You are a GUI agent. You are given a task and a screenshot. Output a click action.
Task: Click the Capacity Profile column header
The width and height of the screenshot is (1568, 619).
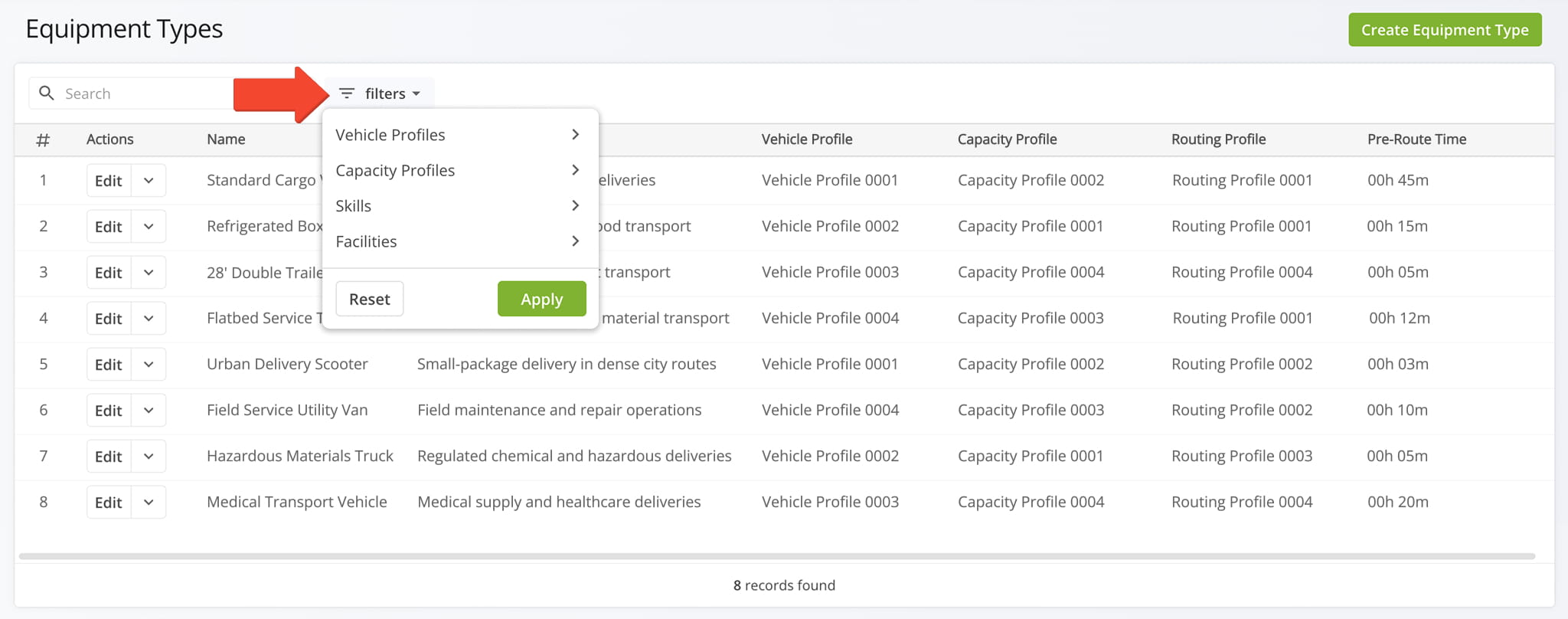coord(1007,139)
